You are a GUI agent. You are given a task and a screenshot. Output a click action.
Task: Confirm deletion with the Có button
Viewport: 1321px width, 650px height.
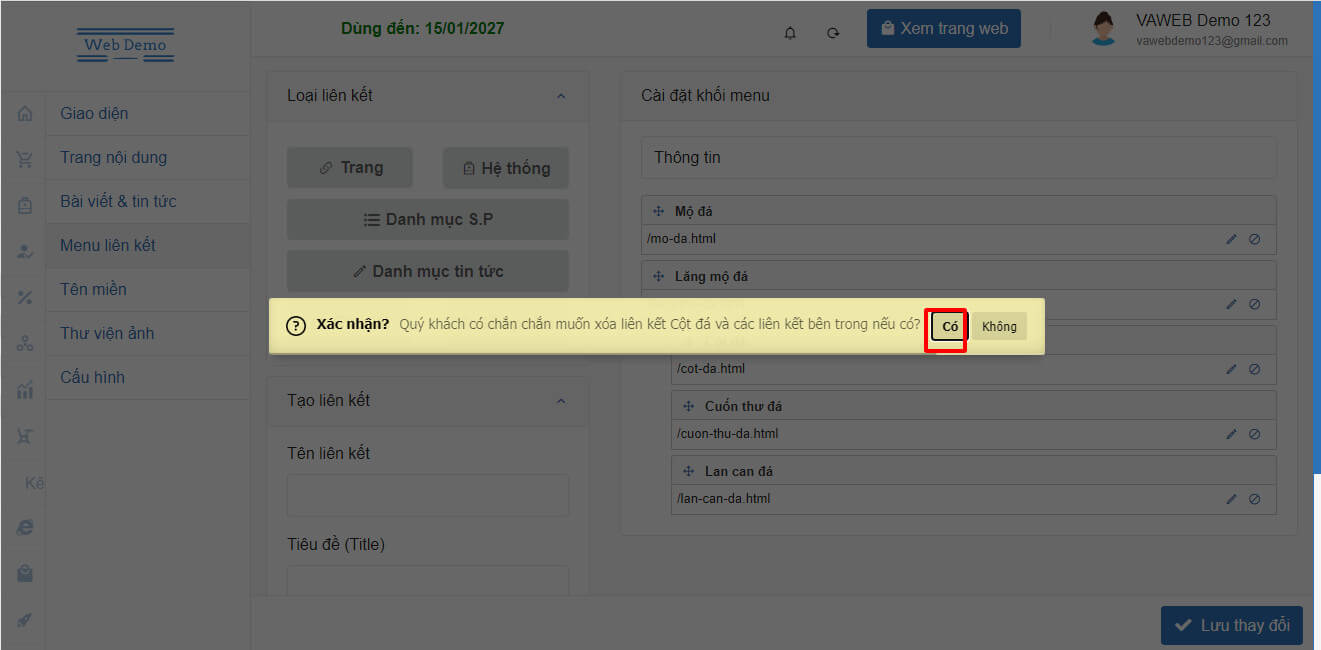[949, 327]
